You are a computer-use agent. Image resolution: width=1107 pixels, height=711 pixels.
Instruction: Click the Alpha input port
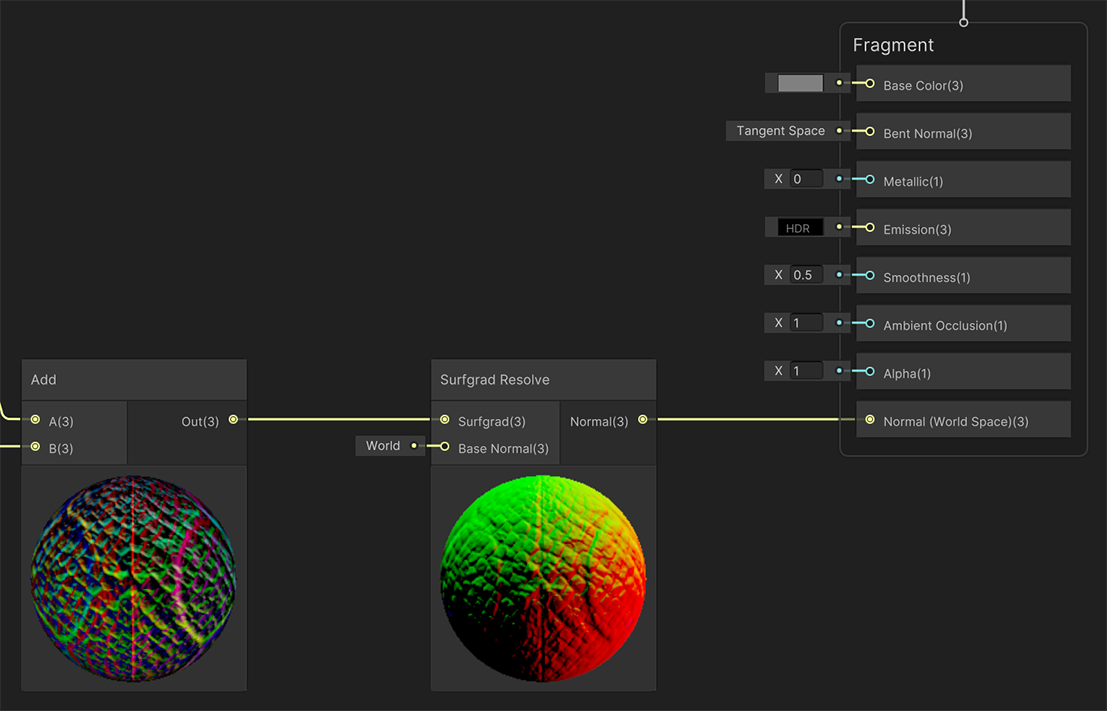pyautogui.click(x=870, y=372)
